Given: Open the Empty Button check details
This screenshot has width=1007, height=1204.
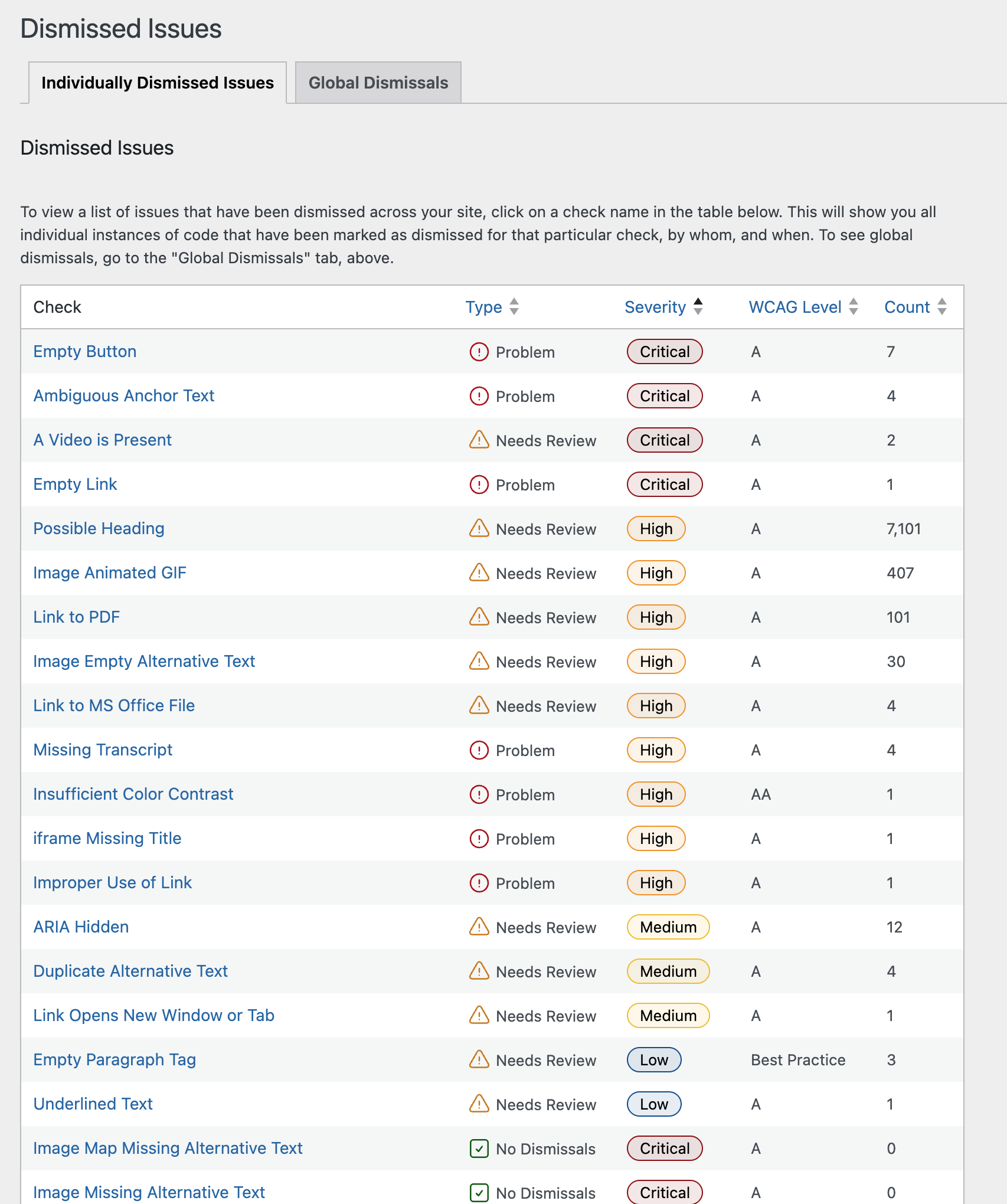Looking at the screenshot, I should (84, 351).
